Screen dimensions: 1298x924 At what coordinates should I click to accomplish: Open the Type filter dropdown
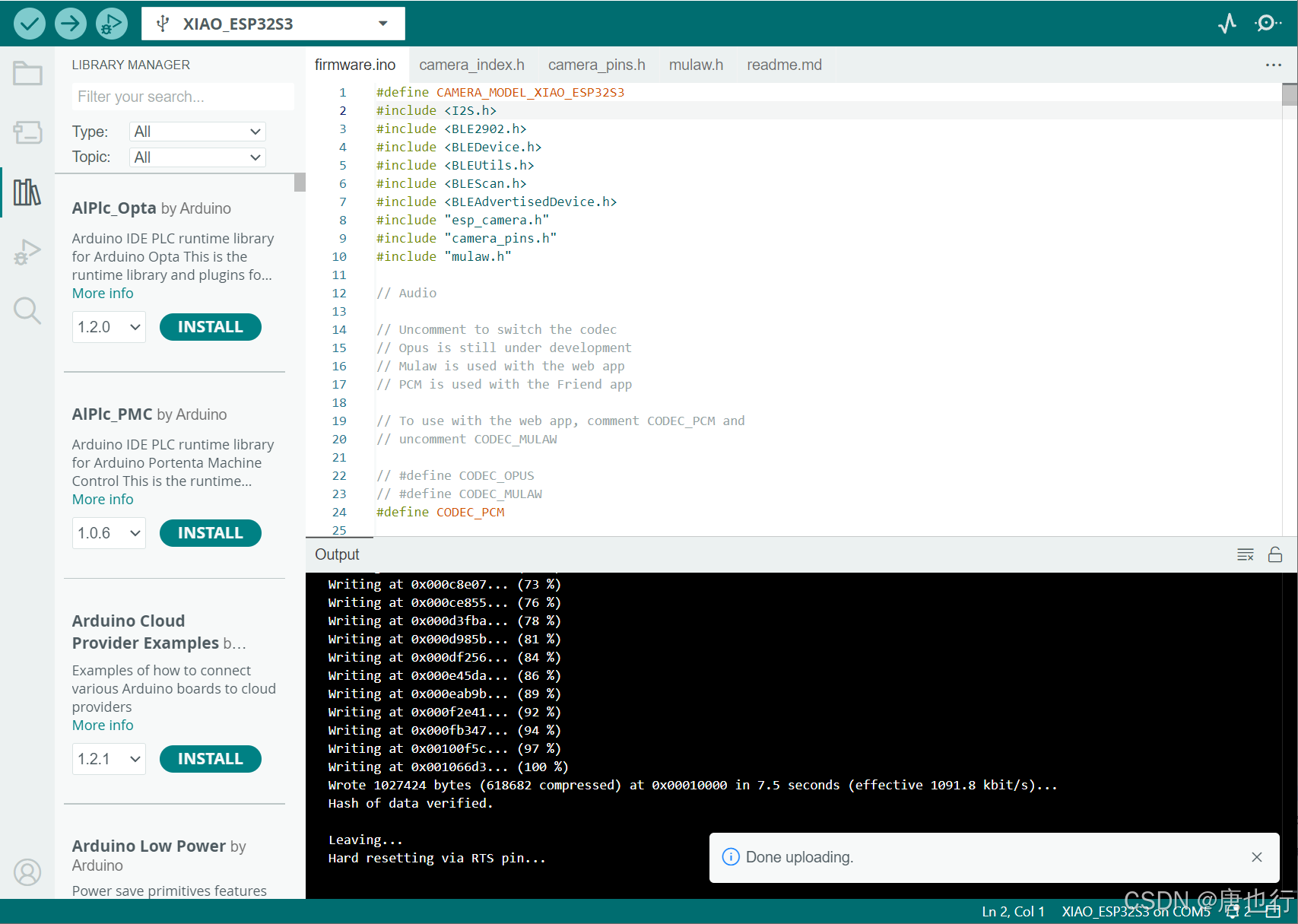pos(197,132)
